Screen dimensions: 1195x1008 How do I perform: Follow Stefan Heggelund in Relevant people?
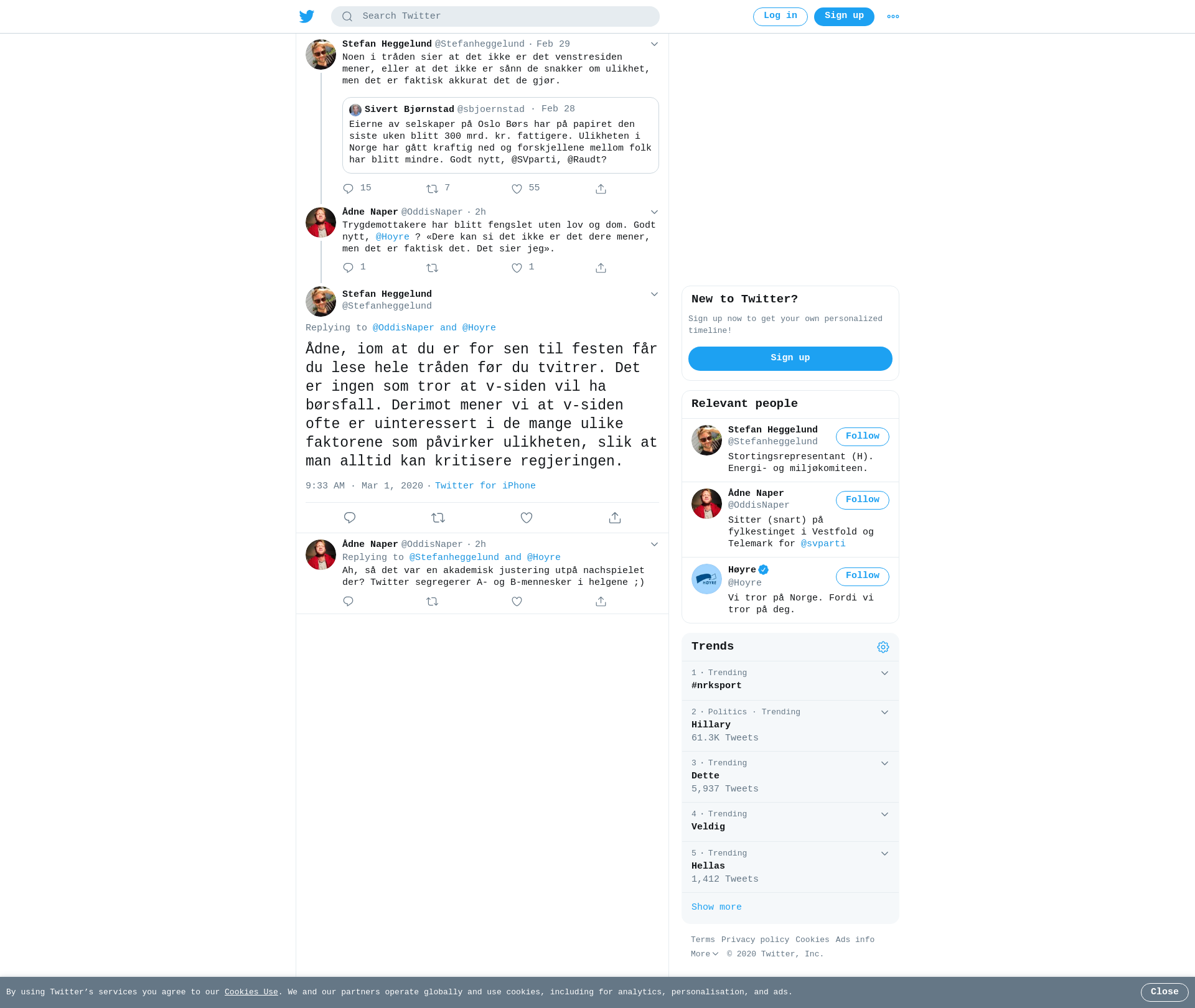pyautogui.click(x=863, y=437)
